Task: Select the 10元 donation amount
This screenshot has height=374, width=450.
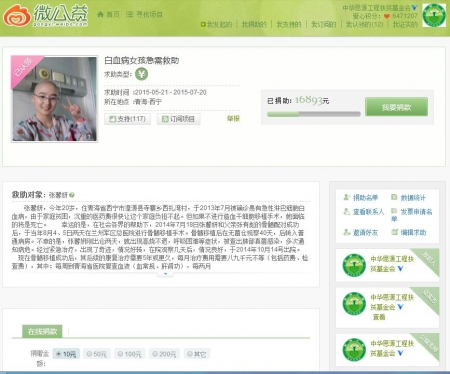Action: pyautogui.click(x=66, y=354)
